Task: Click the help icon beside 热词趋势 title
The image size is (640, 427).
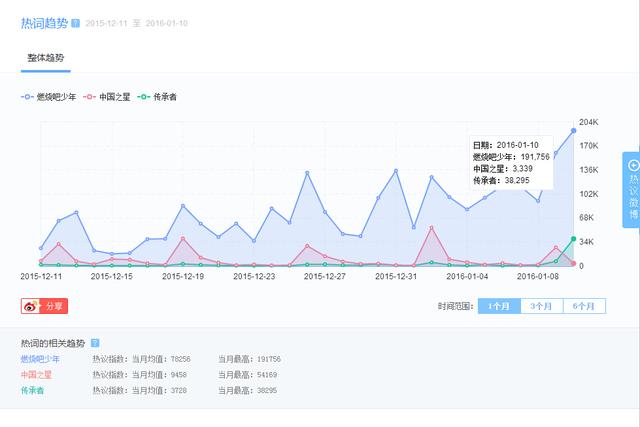Action: [x=76, y=22]
